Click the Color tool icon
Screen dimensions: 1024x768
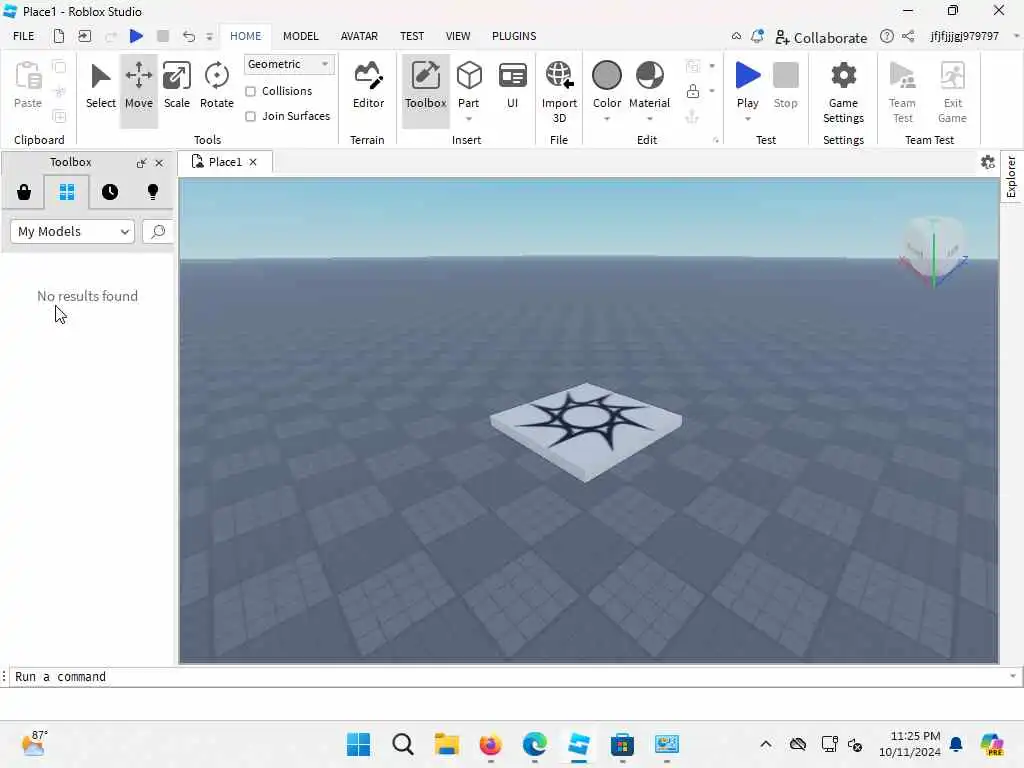607,76
